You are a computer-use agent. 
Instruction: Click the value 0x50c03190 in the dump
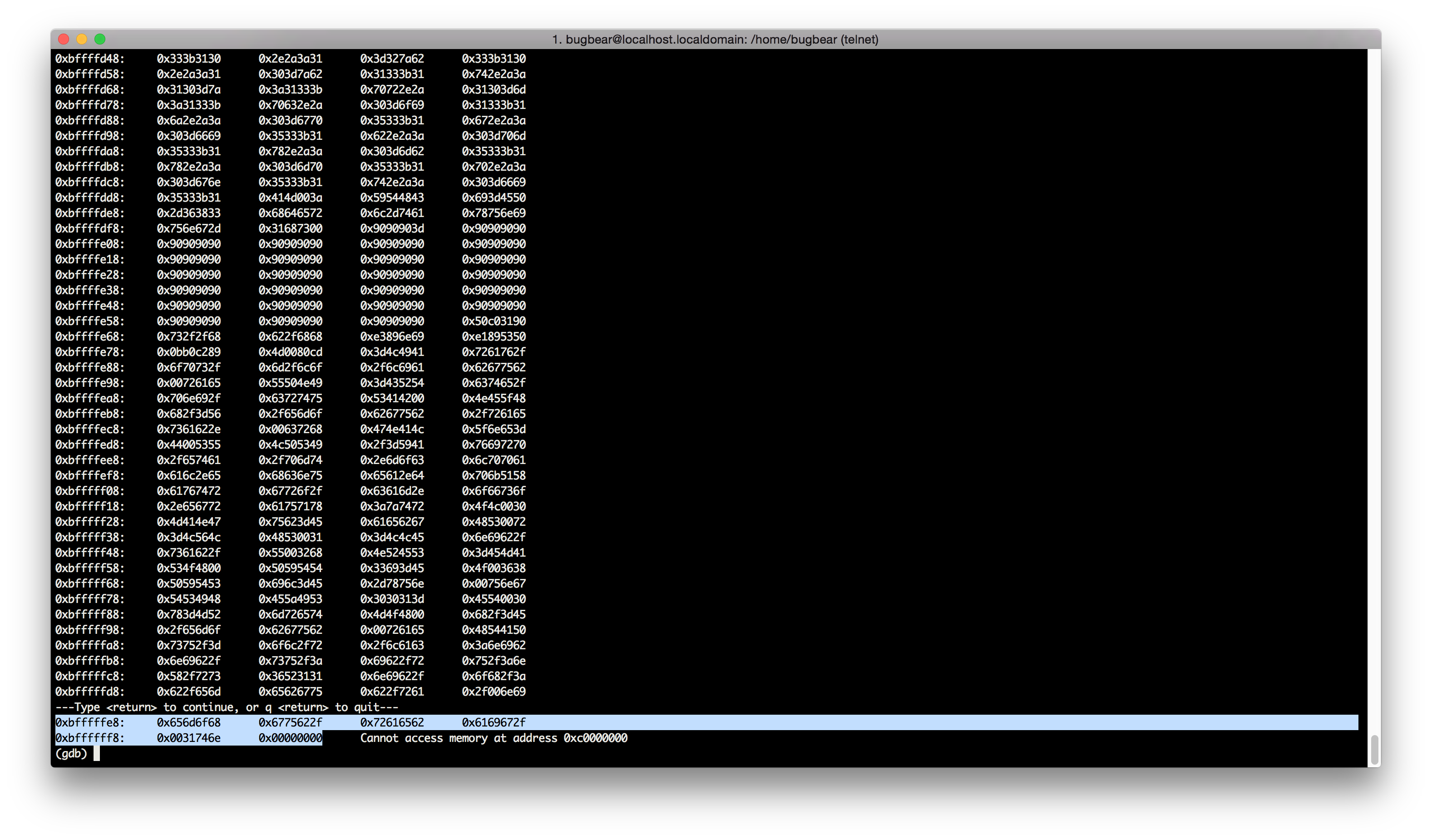point(493,321)
